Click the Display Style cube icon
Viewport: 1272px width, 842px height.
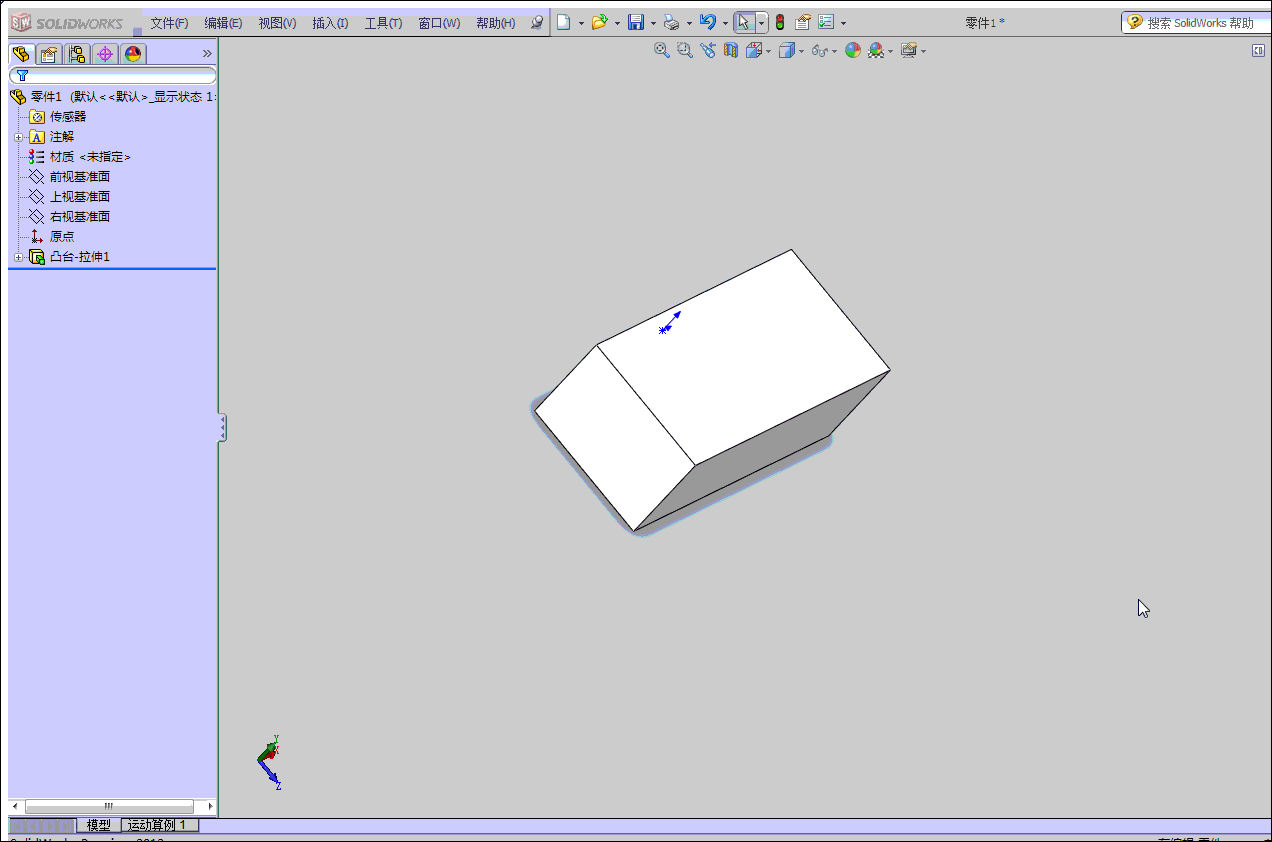coord(787,50)
